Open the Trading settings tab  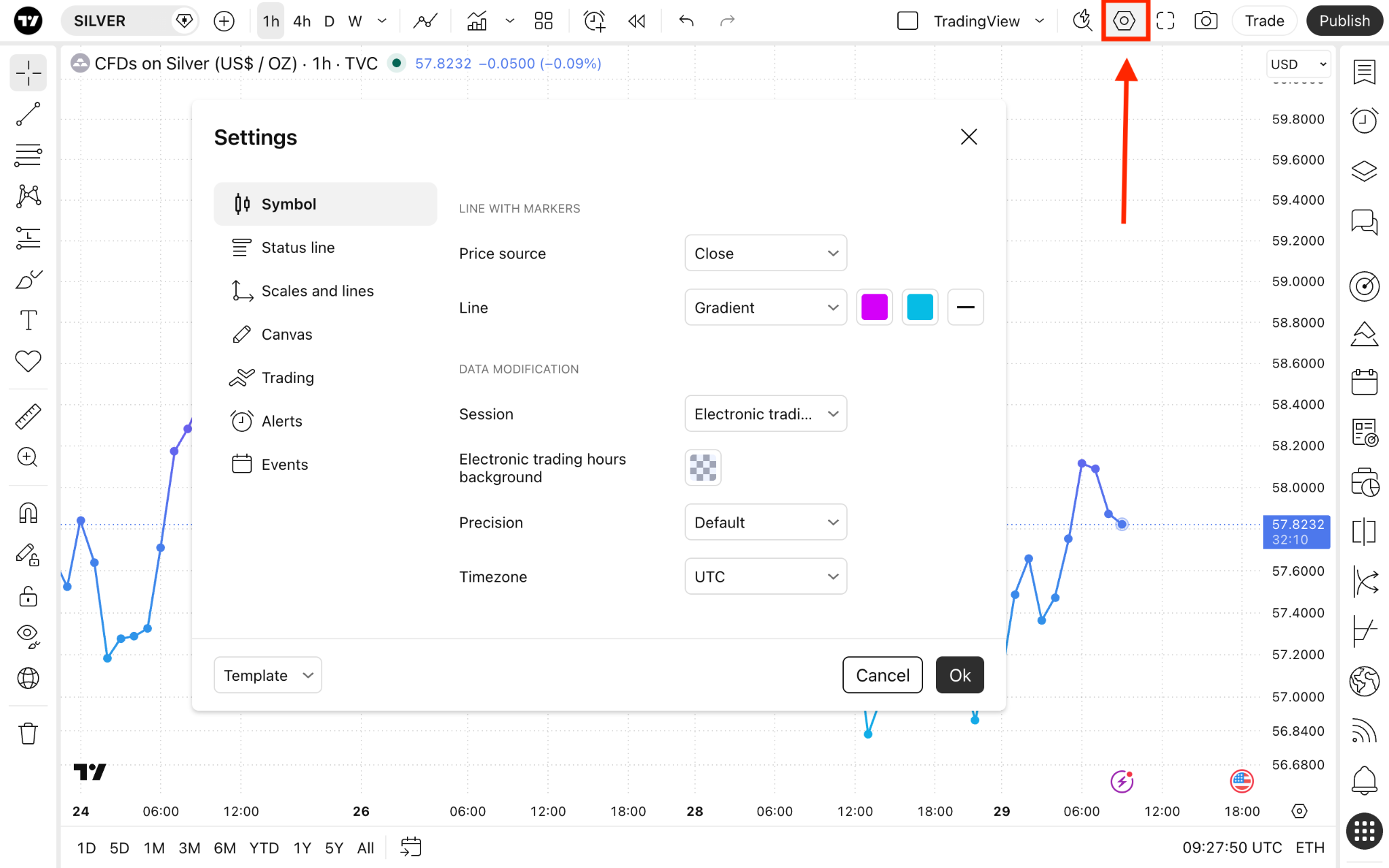[x=326, y=378]
